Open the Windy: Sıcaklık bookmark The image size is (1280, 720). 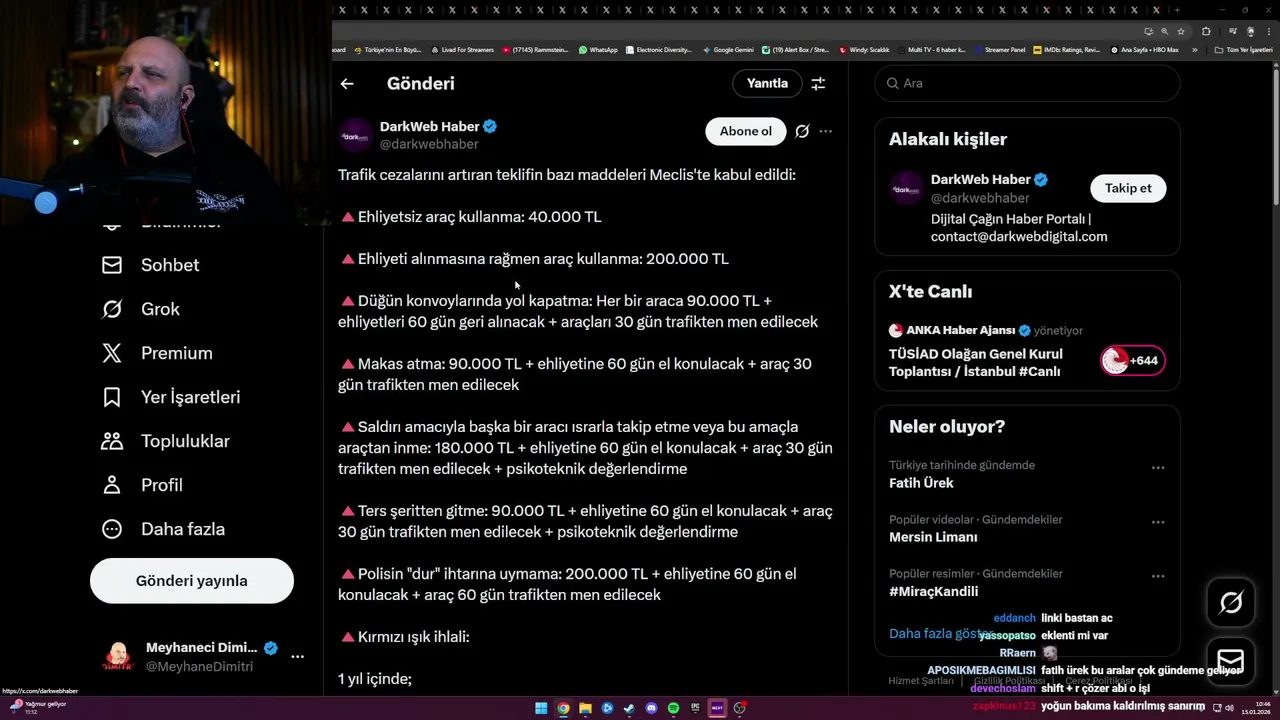(x=865, y=50)
